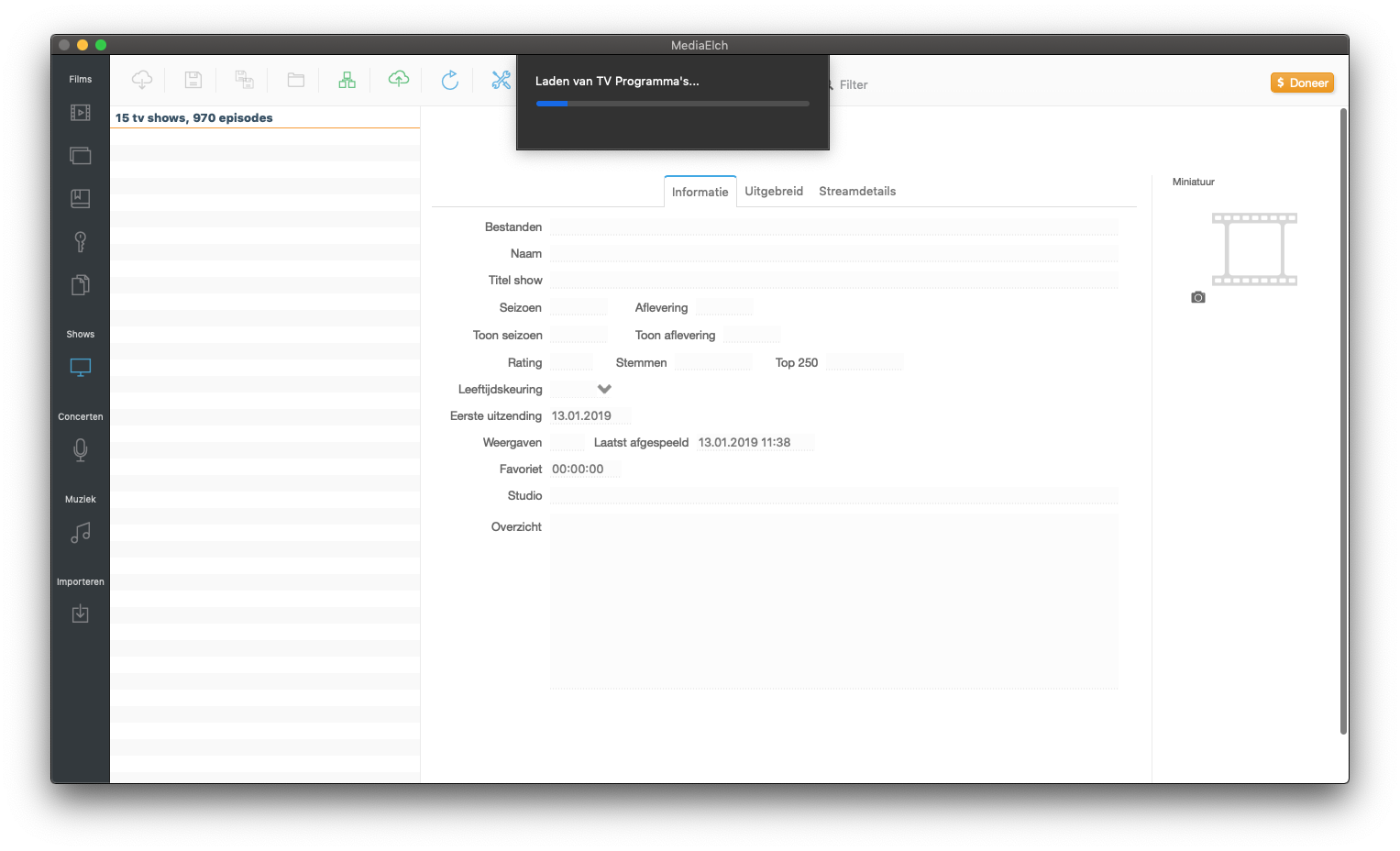This screenshot has width=1400, height=851.
Task: Open Importeren via the download tray icon
Action: tap(81, 613)
